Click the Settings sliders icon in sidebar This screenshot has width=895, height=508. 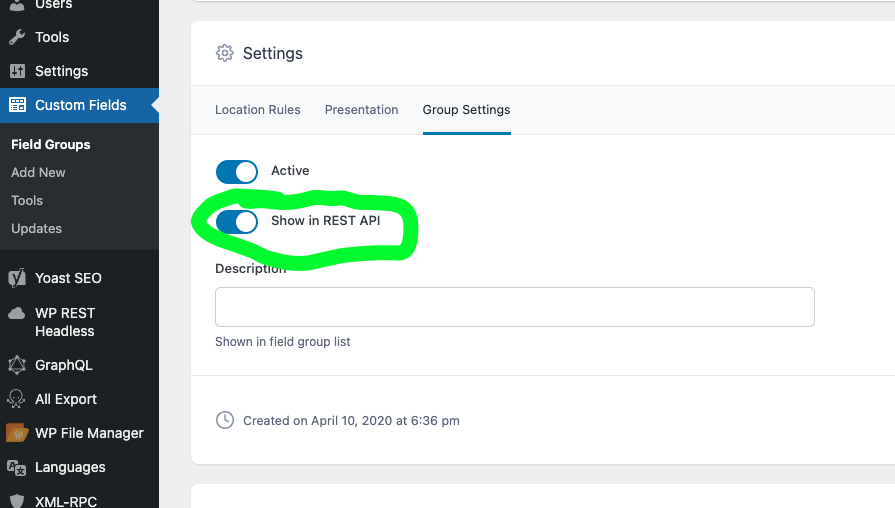(x=17, y=71)
